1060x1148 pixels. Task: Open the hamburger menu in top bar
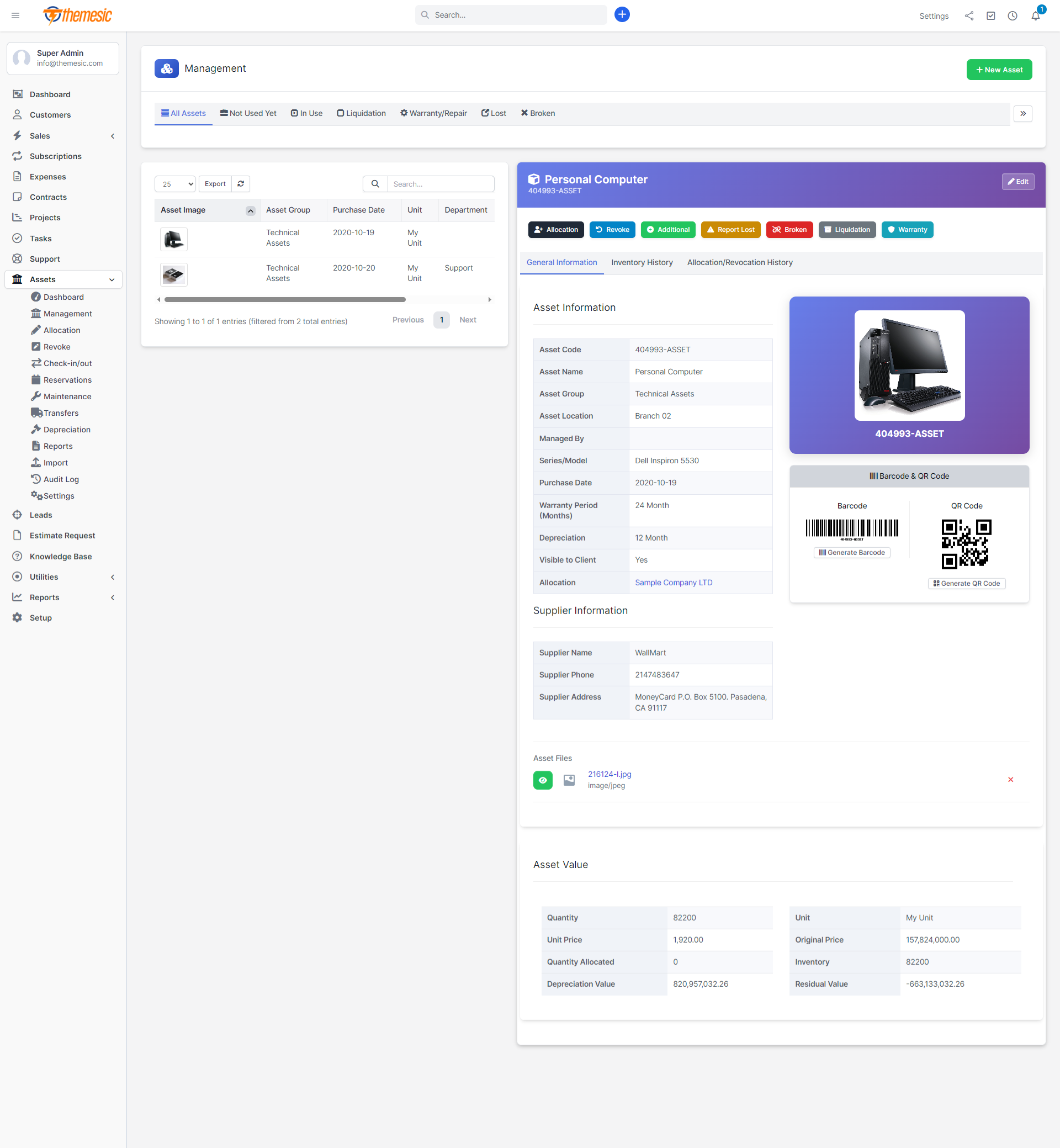pos(15,15)
